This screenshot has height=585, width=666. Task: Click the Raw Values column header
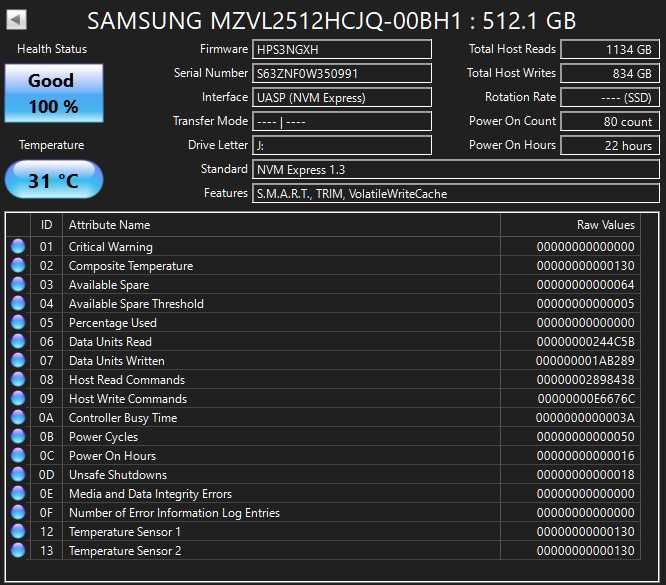pyautogui.click(x=570, y=225)
